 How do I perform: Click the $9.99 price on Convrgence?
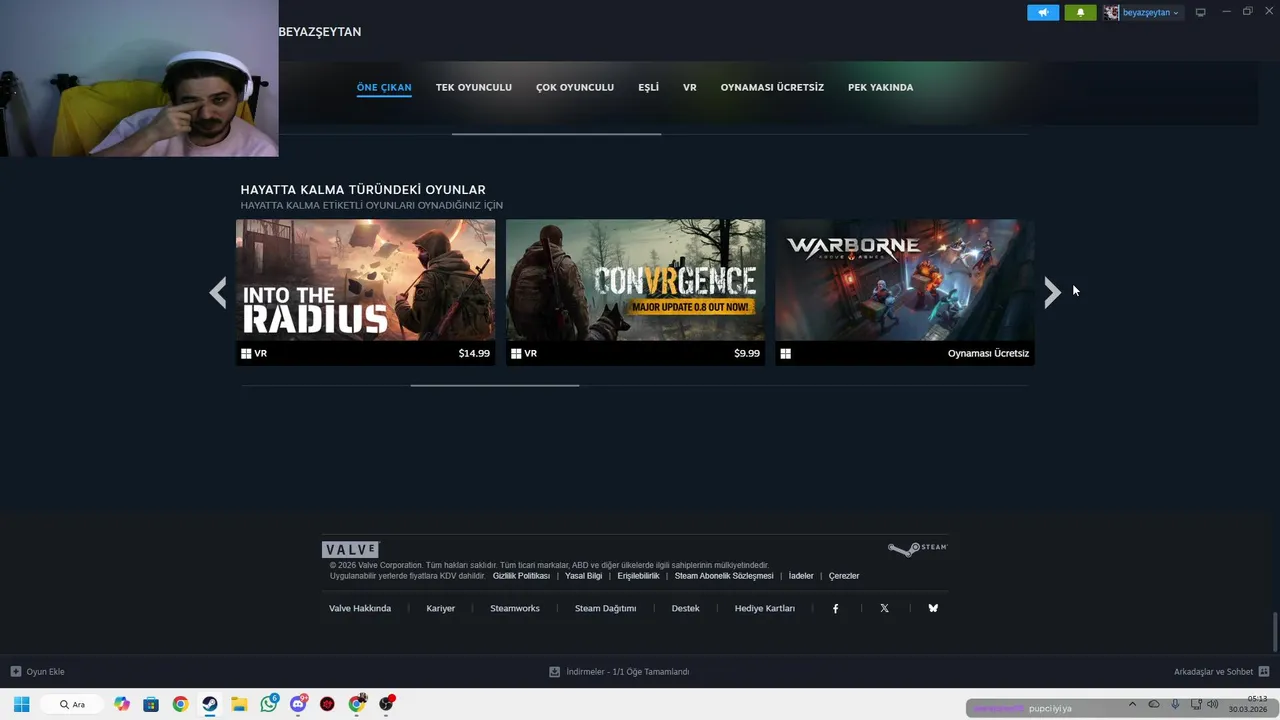coord(747,353)
